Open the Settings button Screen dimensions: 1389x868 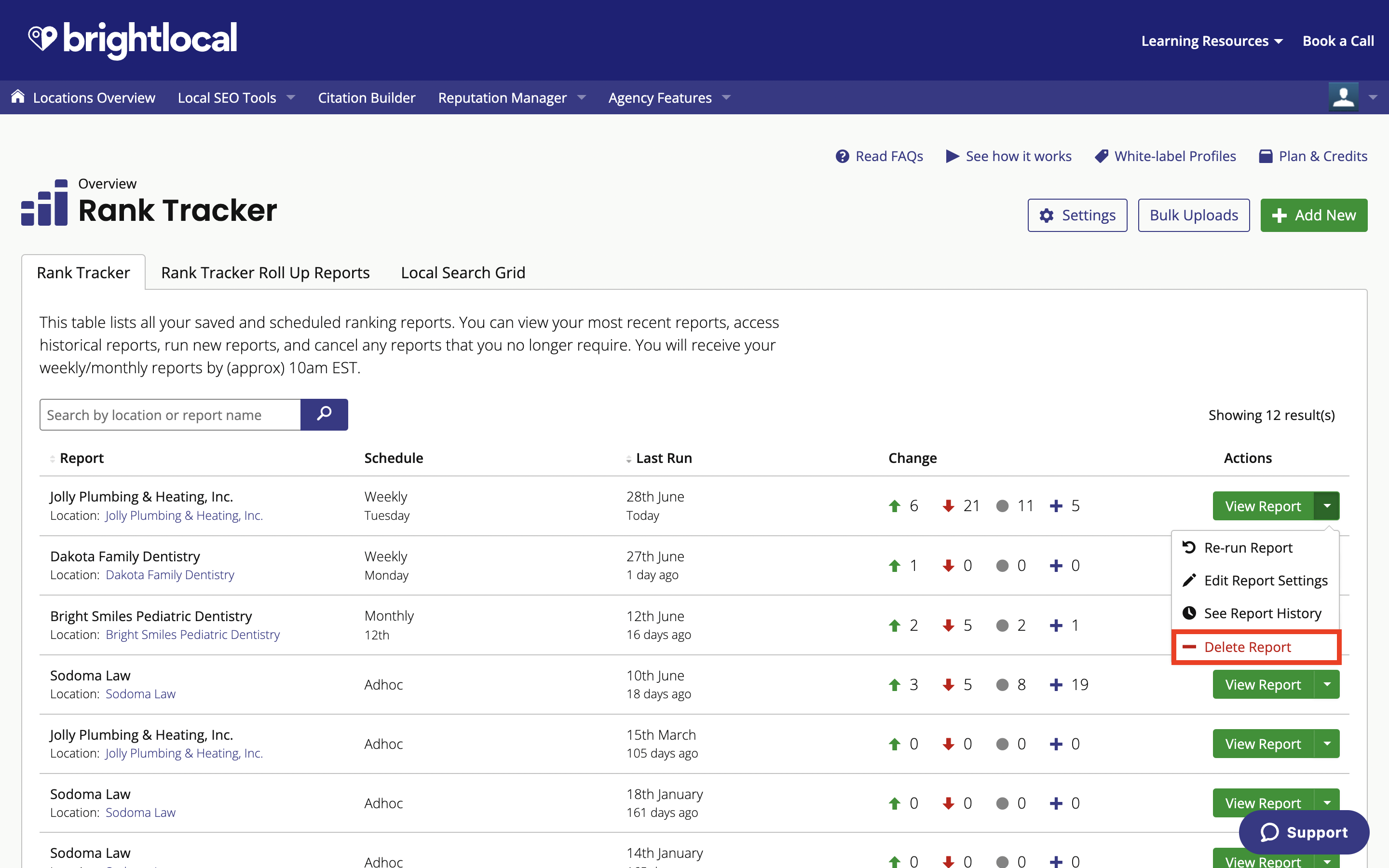pos(1077,215)
